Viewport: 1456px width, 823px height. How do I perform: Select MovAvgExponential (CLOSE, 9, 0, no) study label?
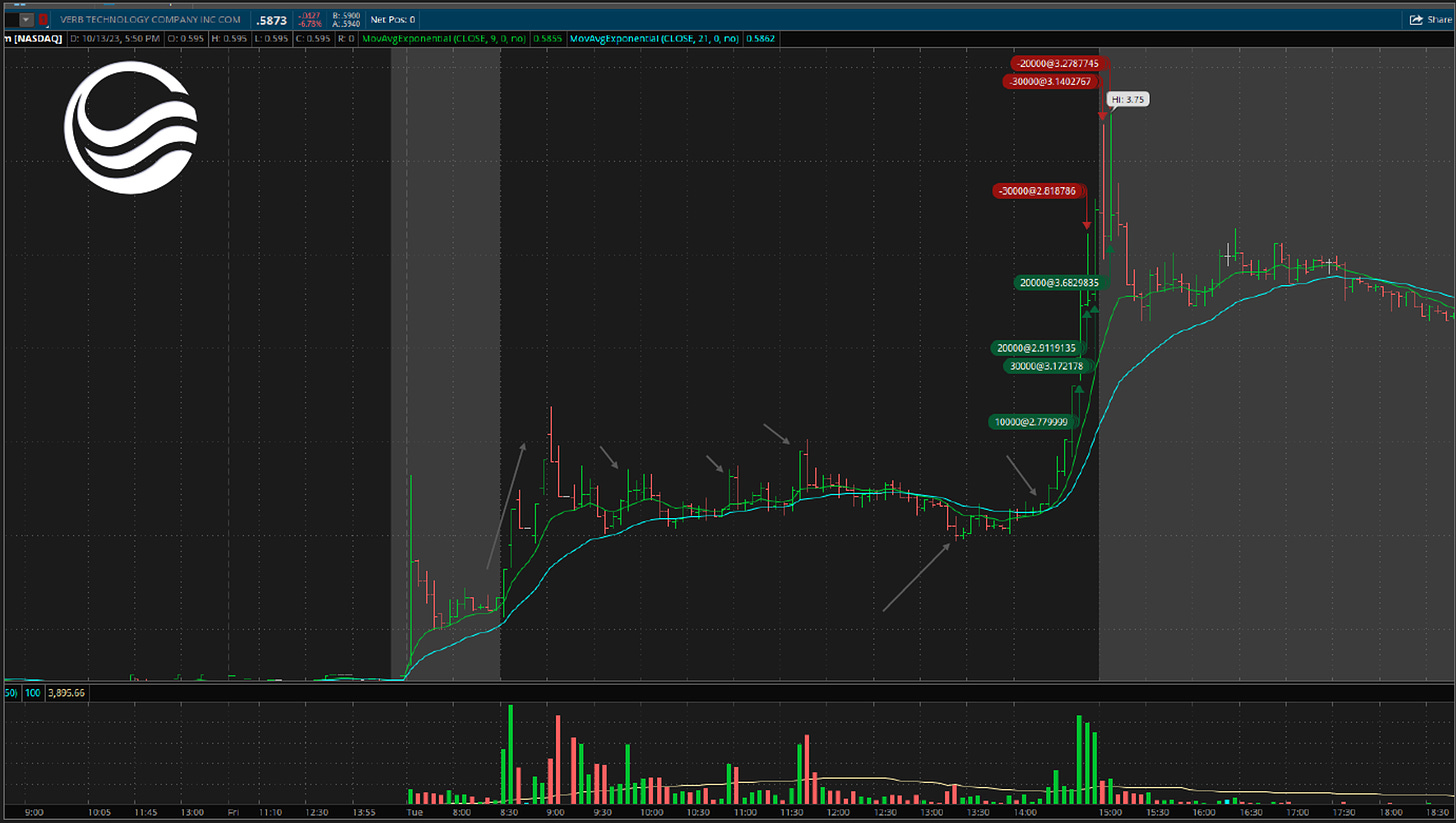click(x=445, y=38)
